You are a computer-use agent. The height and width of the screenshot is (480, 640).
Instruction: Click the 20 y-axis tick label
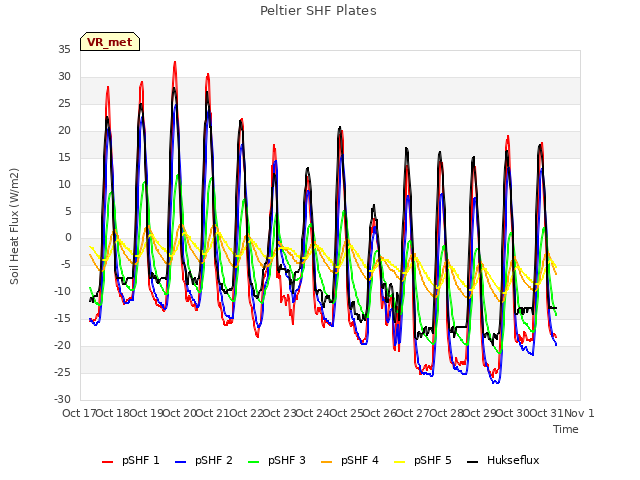(64, 131)
